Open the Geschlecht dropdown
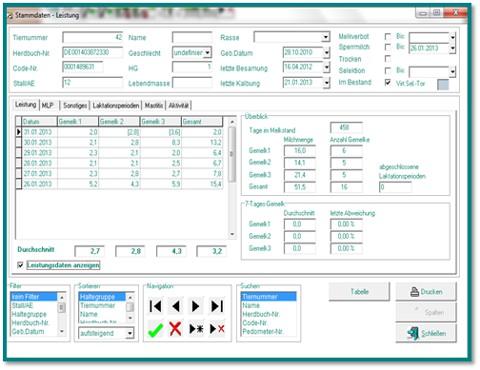This screenshot has width=480, height=370. tap(208, 53)
